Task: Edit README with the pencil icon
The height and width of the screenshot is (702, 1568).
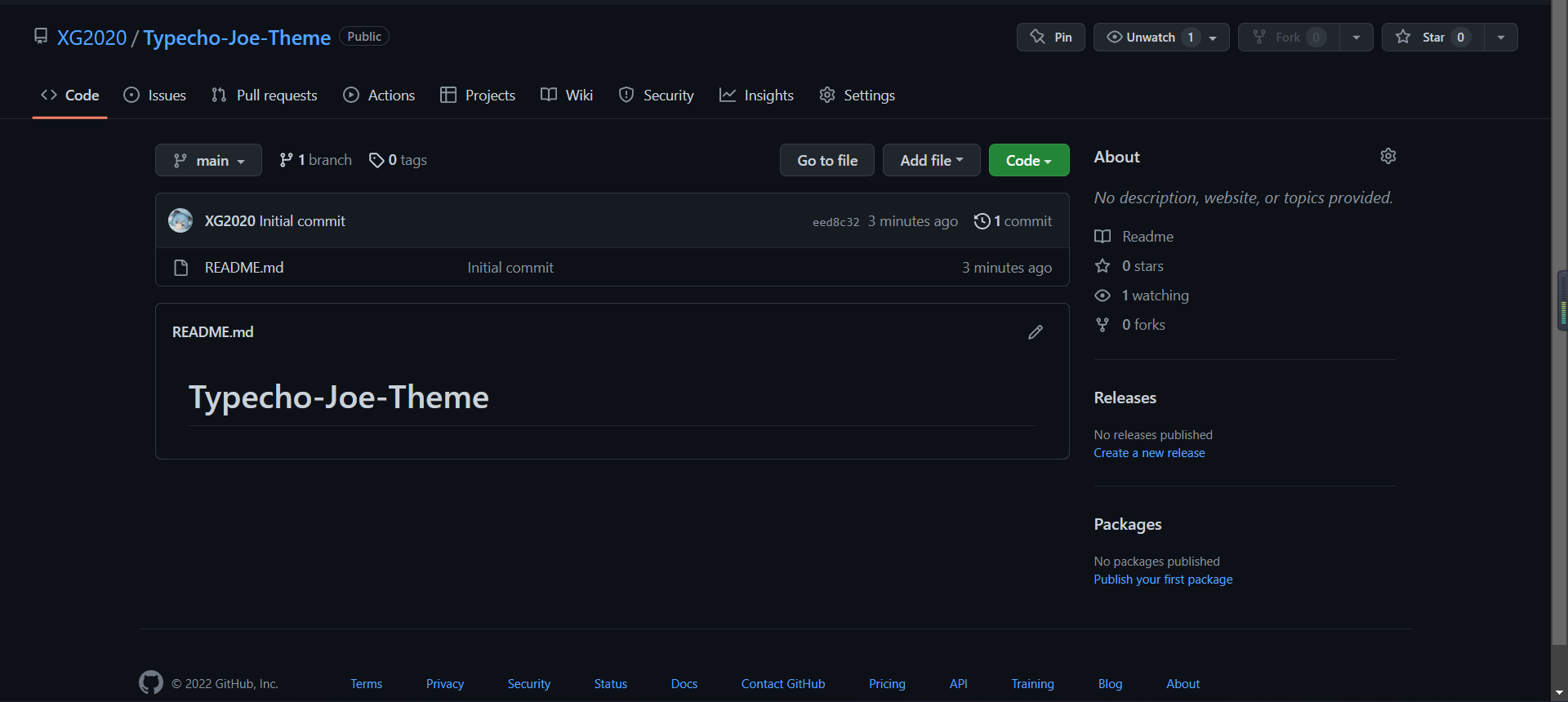Action: [1036, 332]
